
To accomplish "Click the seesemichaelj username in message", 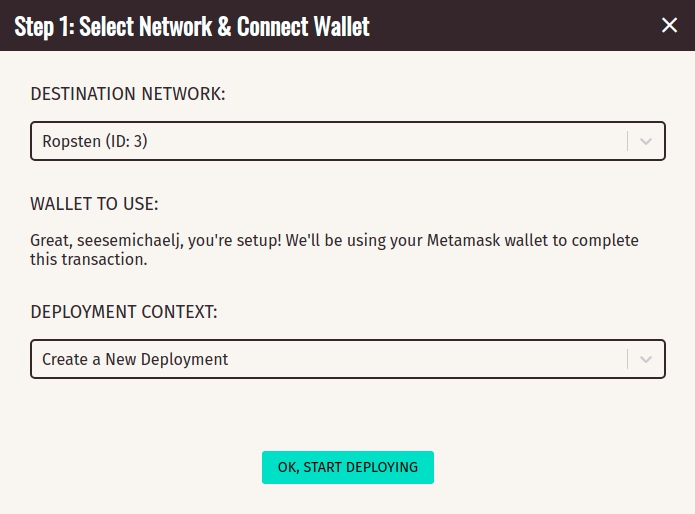I will pos(129,241).
